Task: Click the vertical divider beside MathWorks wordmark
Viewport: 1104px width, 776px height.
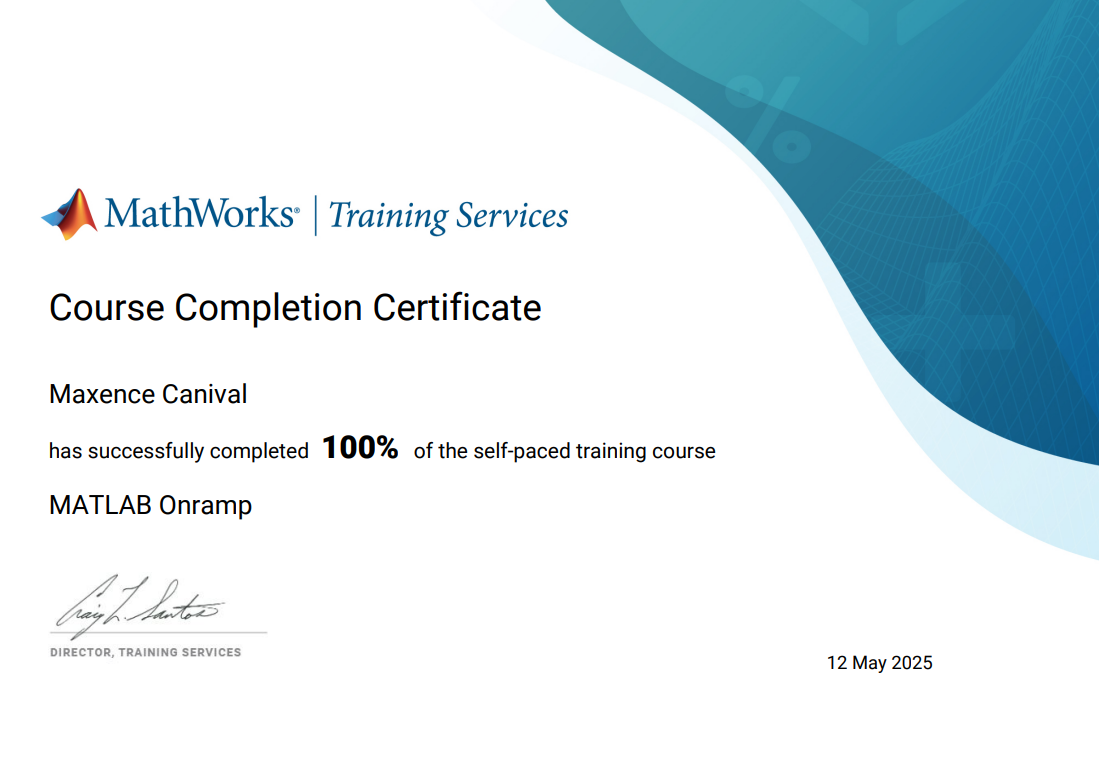Action: pyautogui.click(x=316, y=215)
